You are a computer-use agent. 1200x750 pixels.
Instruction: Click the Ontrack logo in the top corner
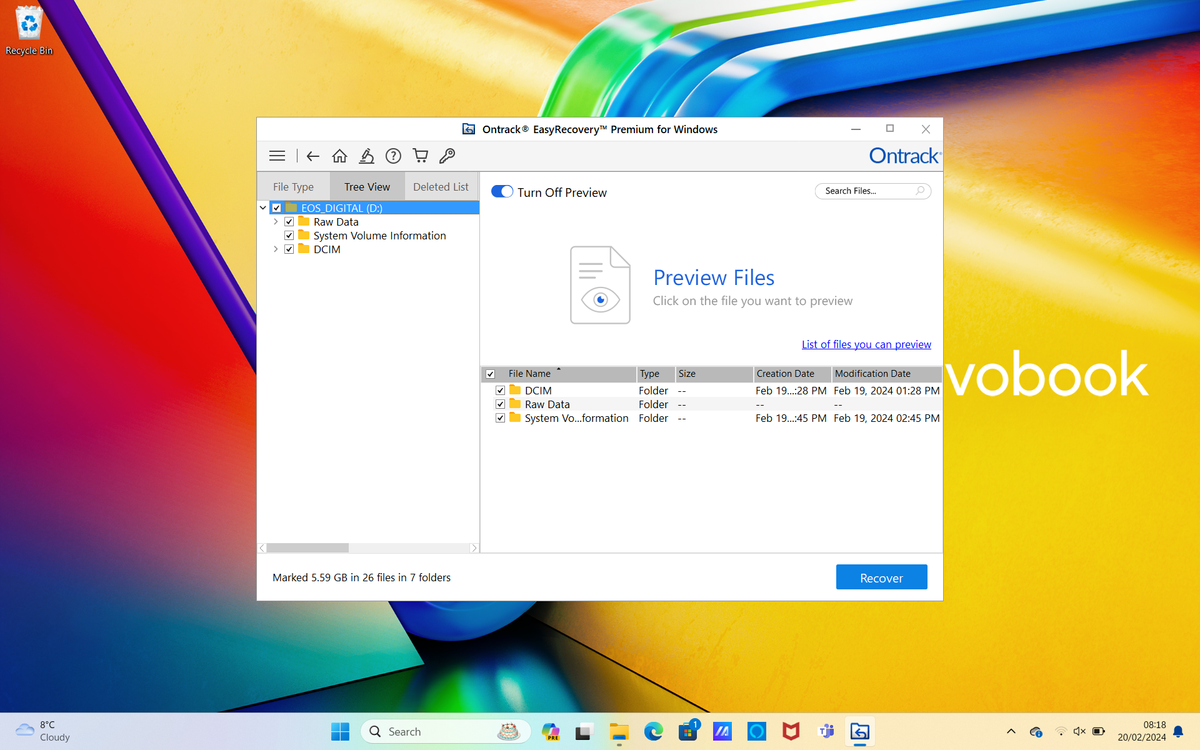point(903,156)
